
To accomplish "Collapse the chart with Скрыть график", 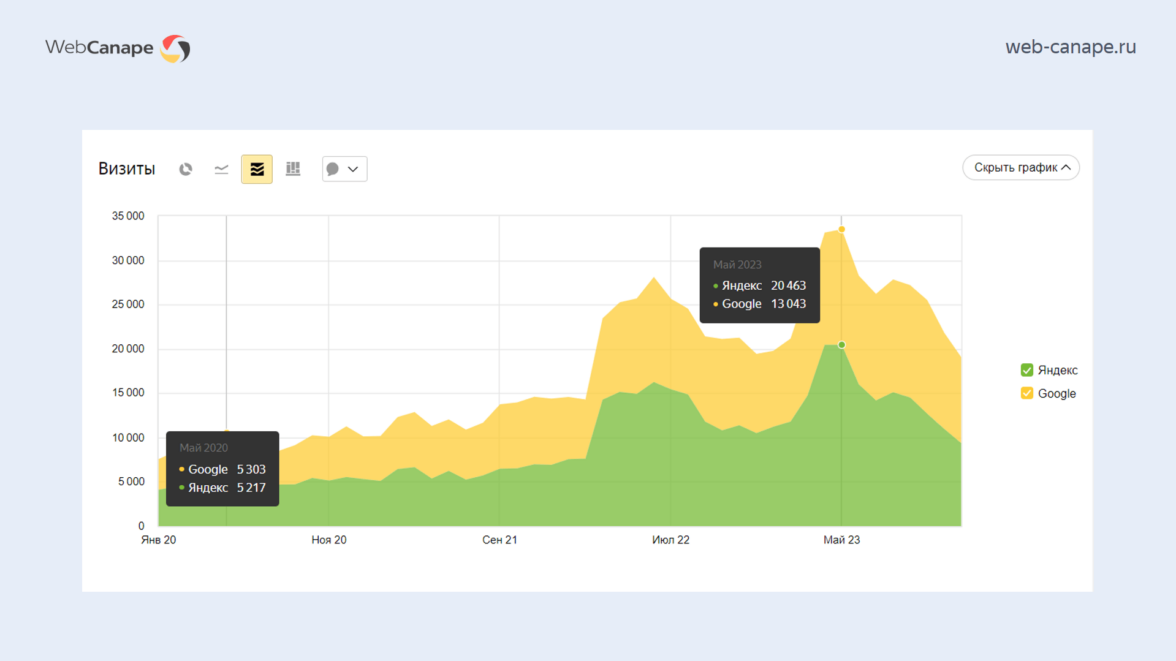I will (x=1020, y=168).
